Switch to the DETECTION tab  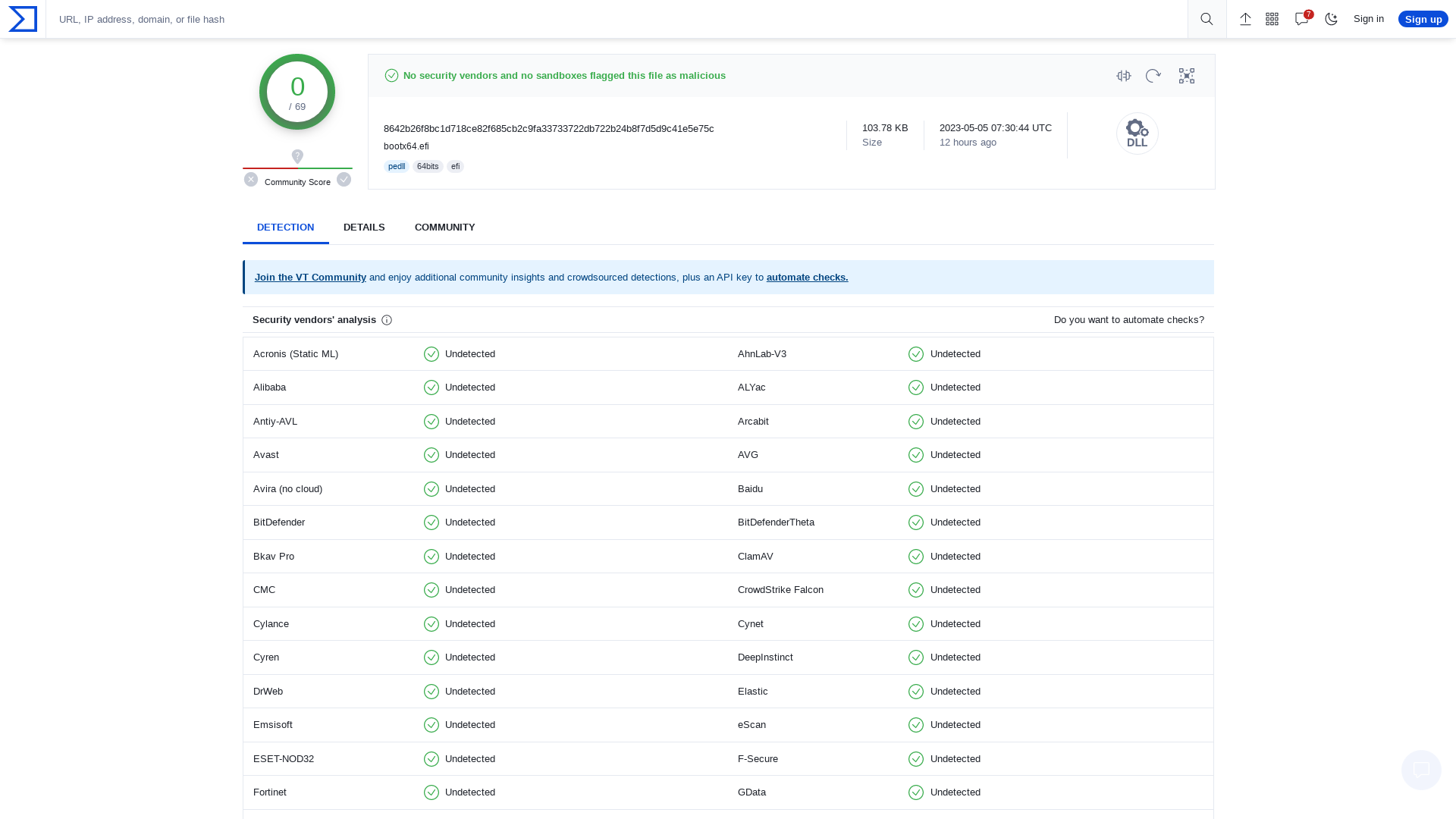click(285, 227)
